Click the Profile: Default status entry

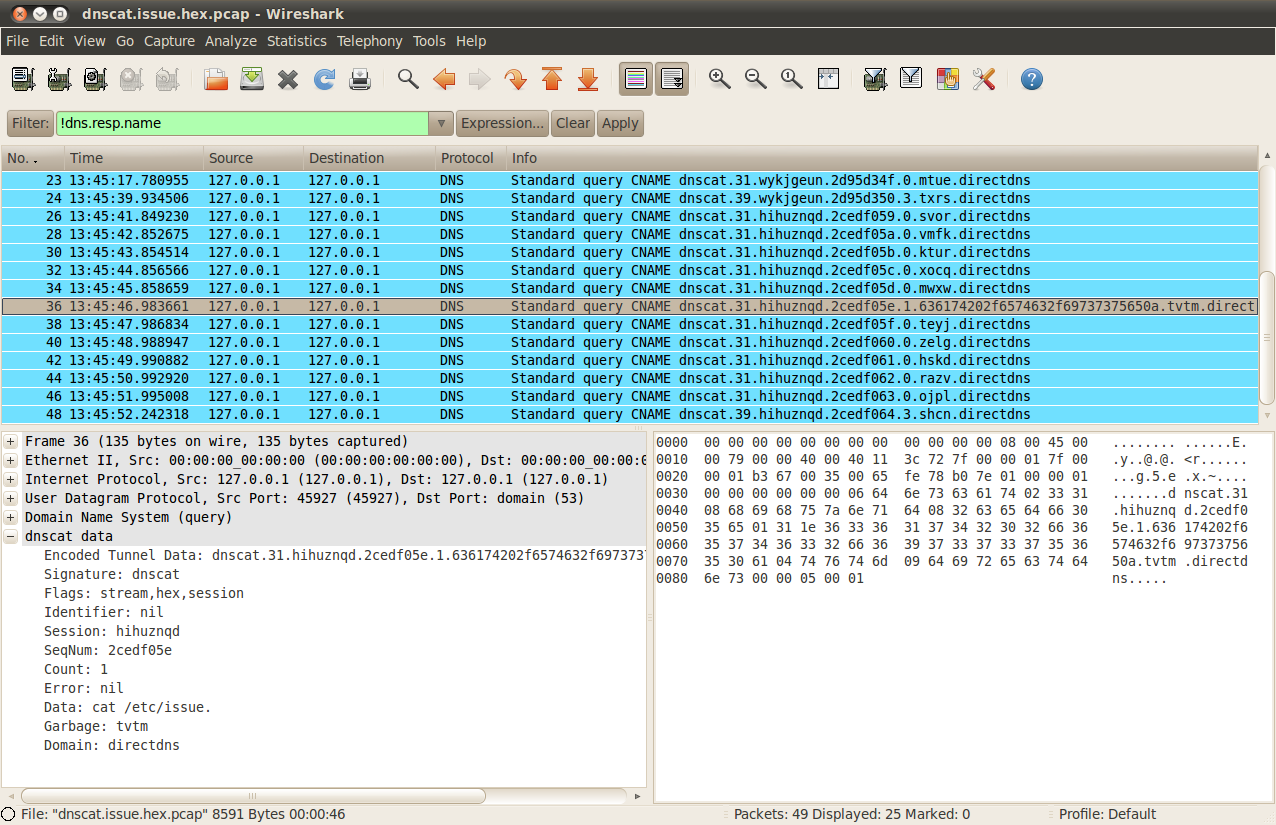click(1107, 814)
